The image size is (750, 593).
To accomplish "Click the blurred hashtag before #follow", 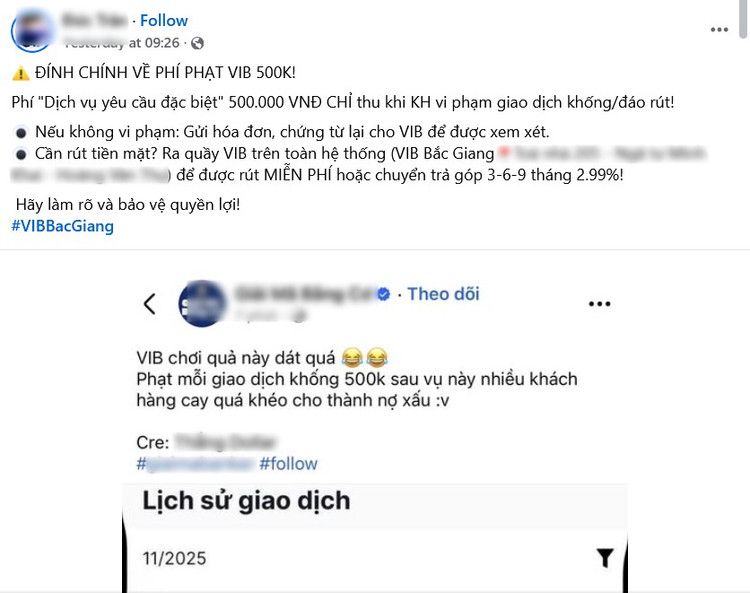I will pos(195,463).
